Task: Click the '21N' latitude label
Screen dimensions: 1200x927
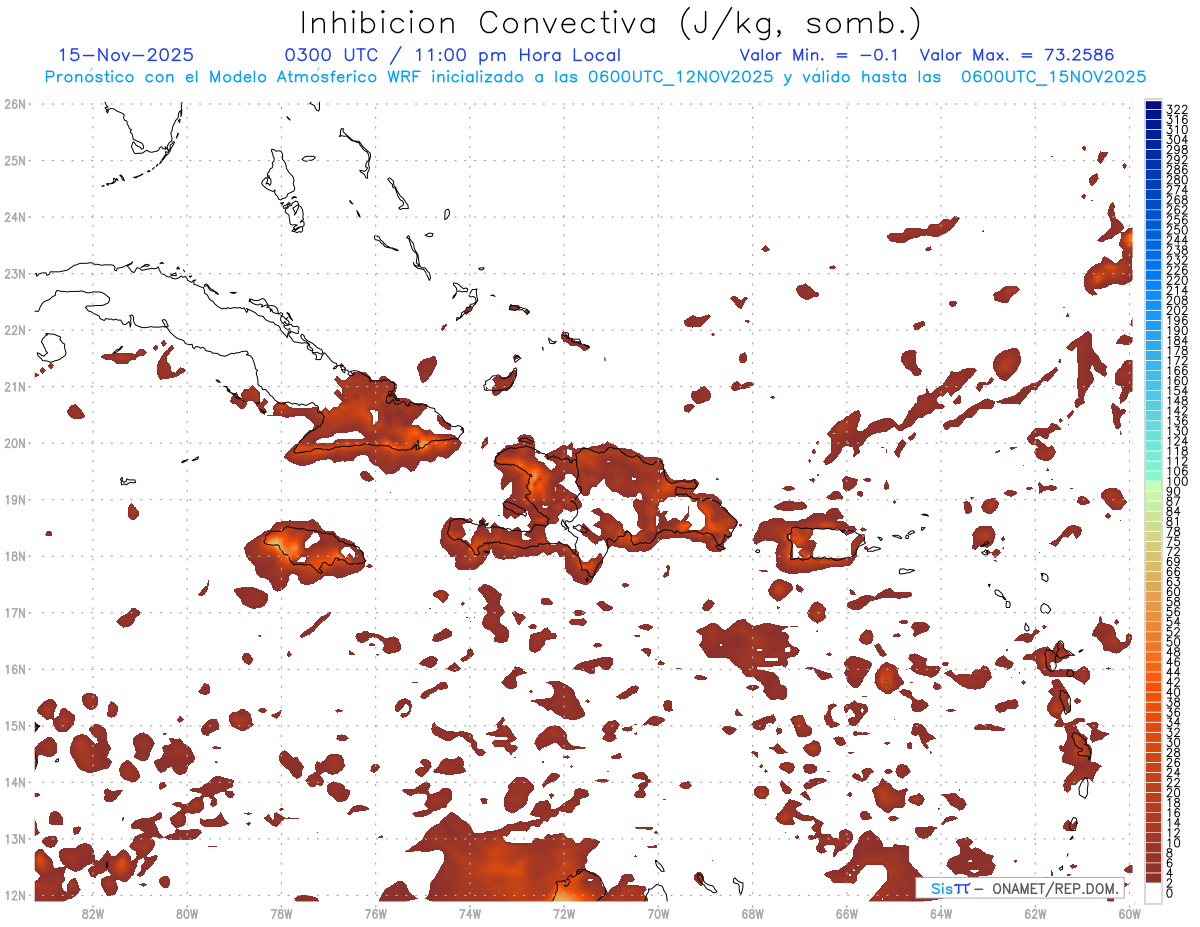Action: pos(14,386)
